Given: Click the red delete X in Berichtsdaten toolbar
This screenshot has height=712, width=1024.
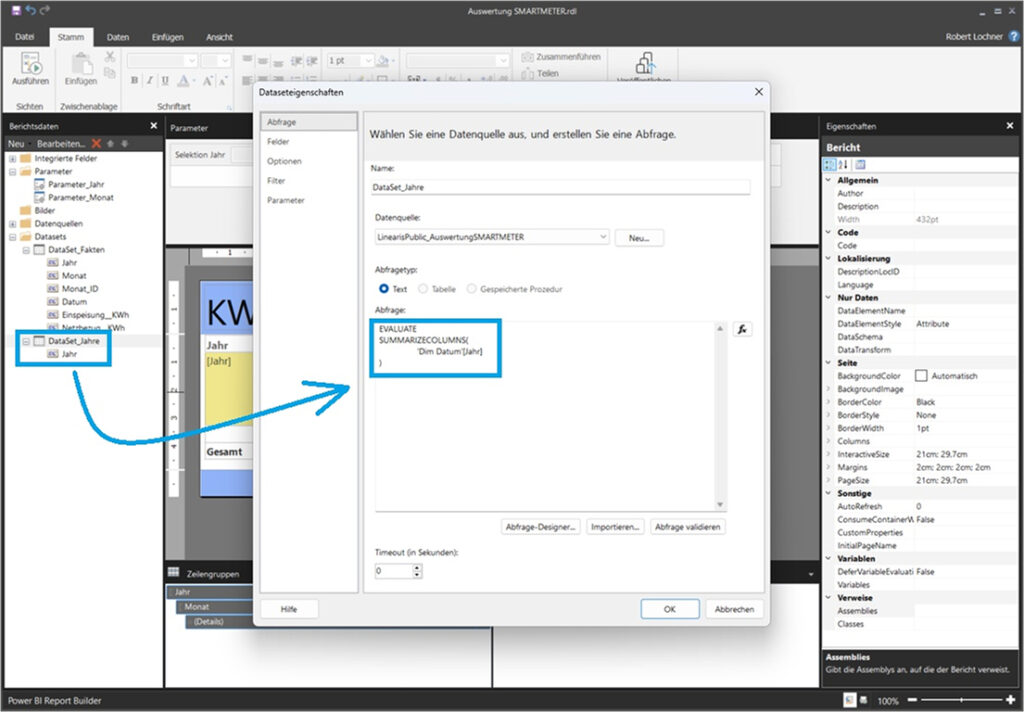Looking at the screenshot, I should click(96, 144).
